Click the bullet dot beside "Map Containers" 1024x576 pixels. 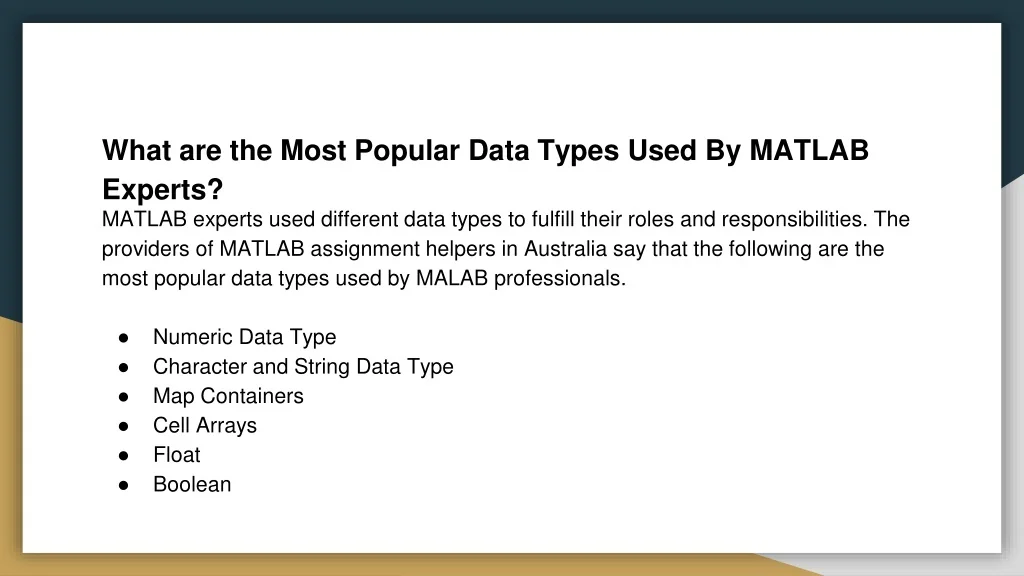(123, 396)
